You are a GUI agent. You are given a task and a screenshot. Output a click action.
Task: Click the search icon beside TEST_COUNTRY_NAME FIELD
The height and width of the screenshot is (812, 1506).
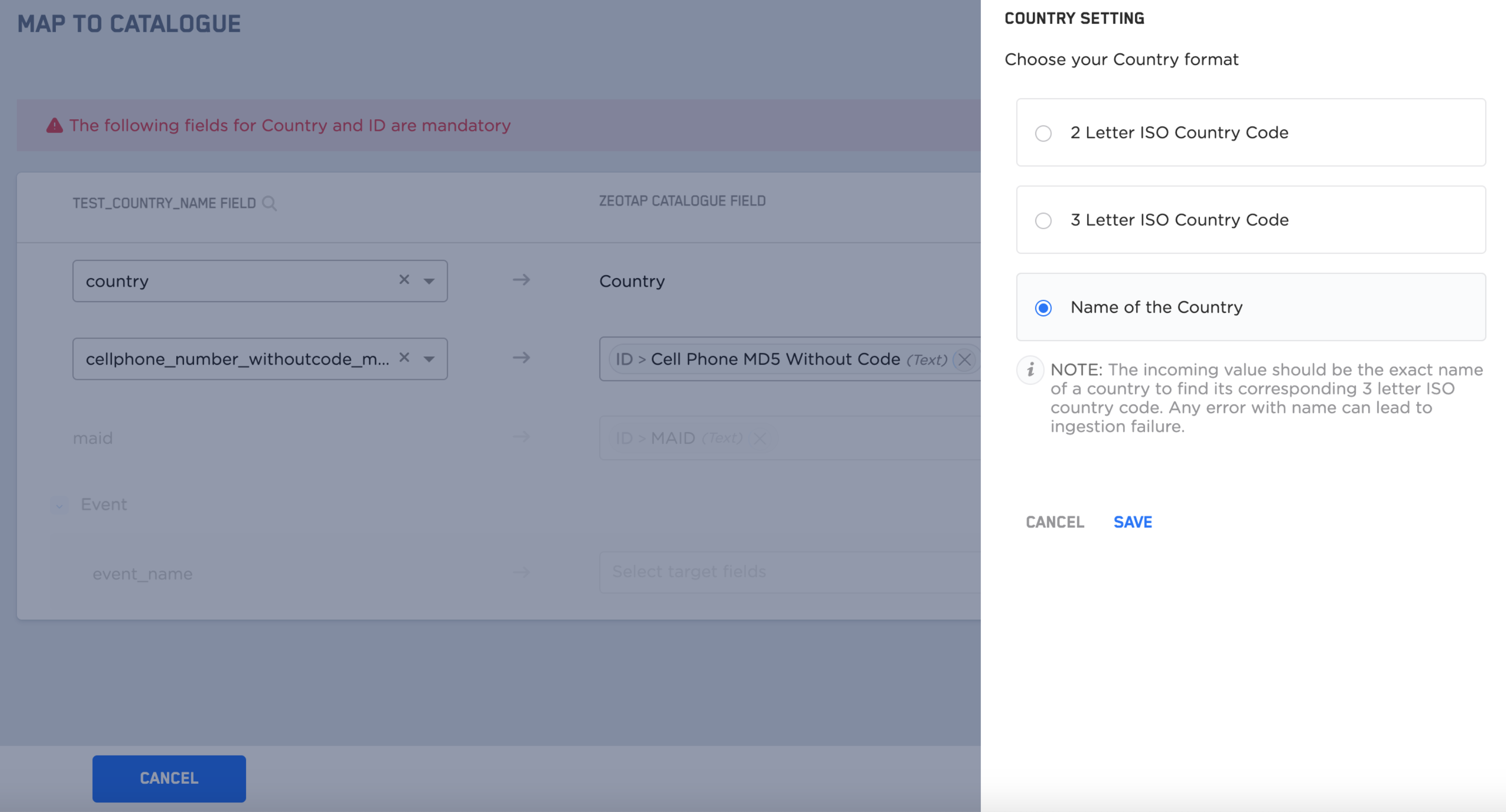(269, 204)
